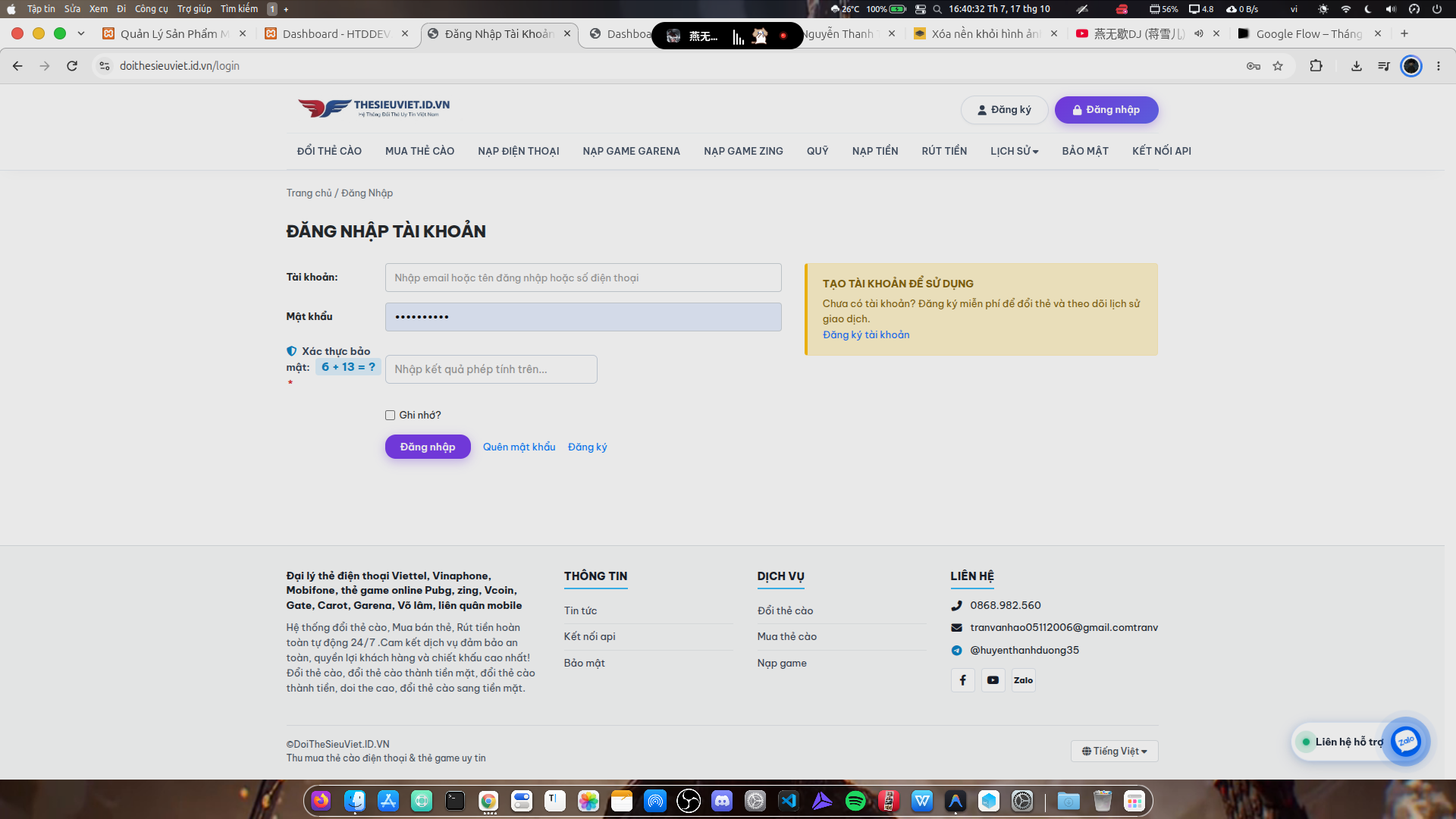Click the captcha result input field
1456x819 pixels.
click(491, 369)
